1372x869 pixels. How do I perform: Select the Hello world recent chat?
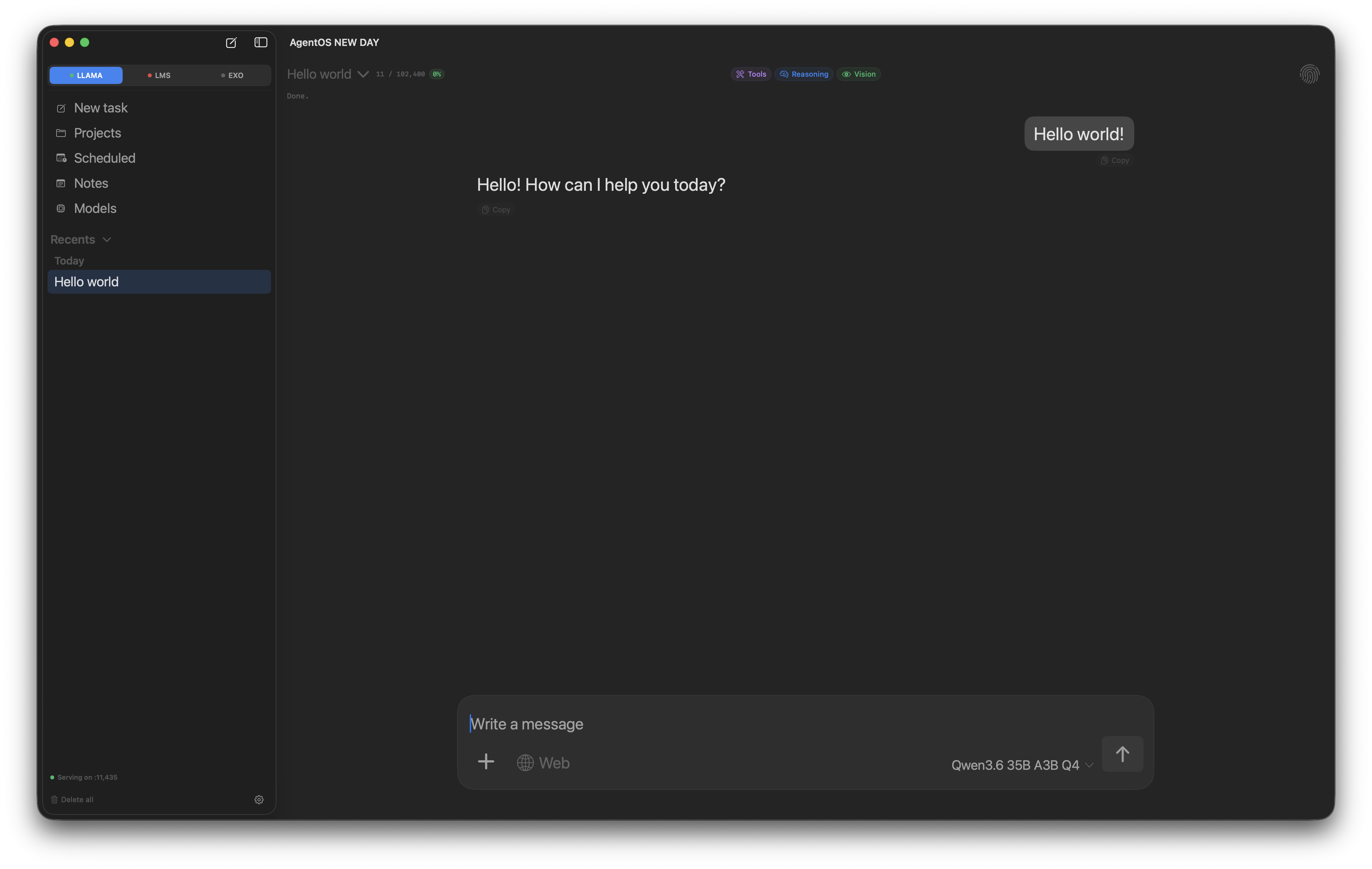159,281
